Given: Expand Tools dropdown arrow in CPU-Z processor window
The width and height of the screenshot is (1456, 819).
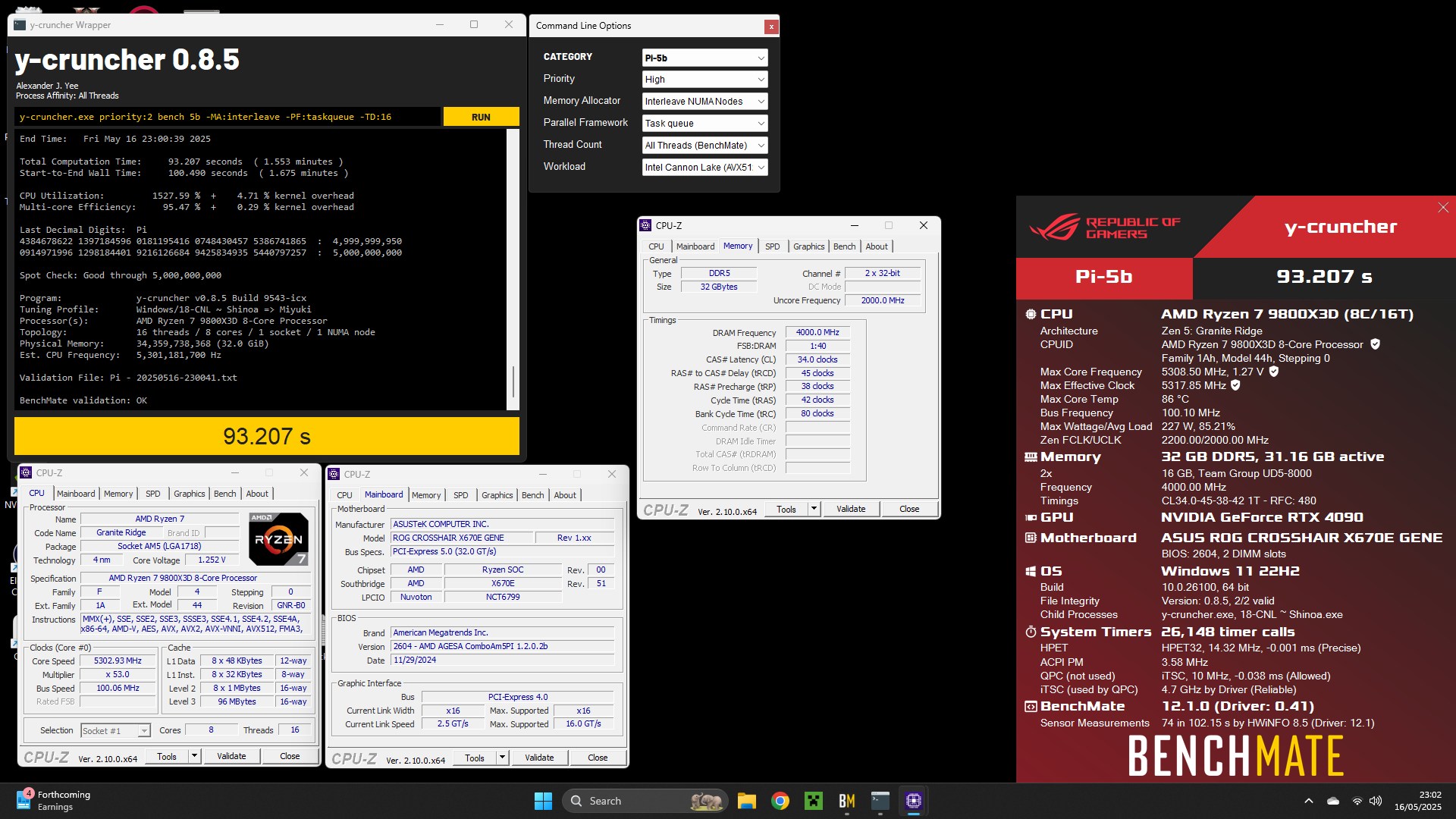Looking at the screenshot, I should tap(194, 756).
